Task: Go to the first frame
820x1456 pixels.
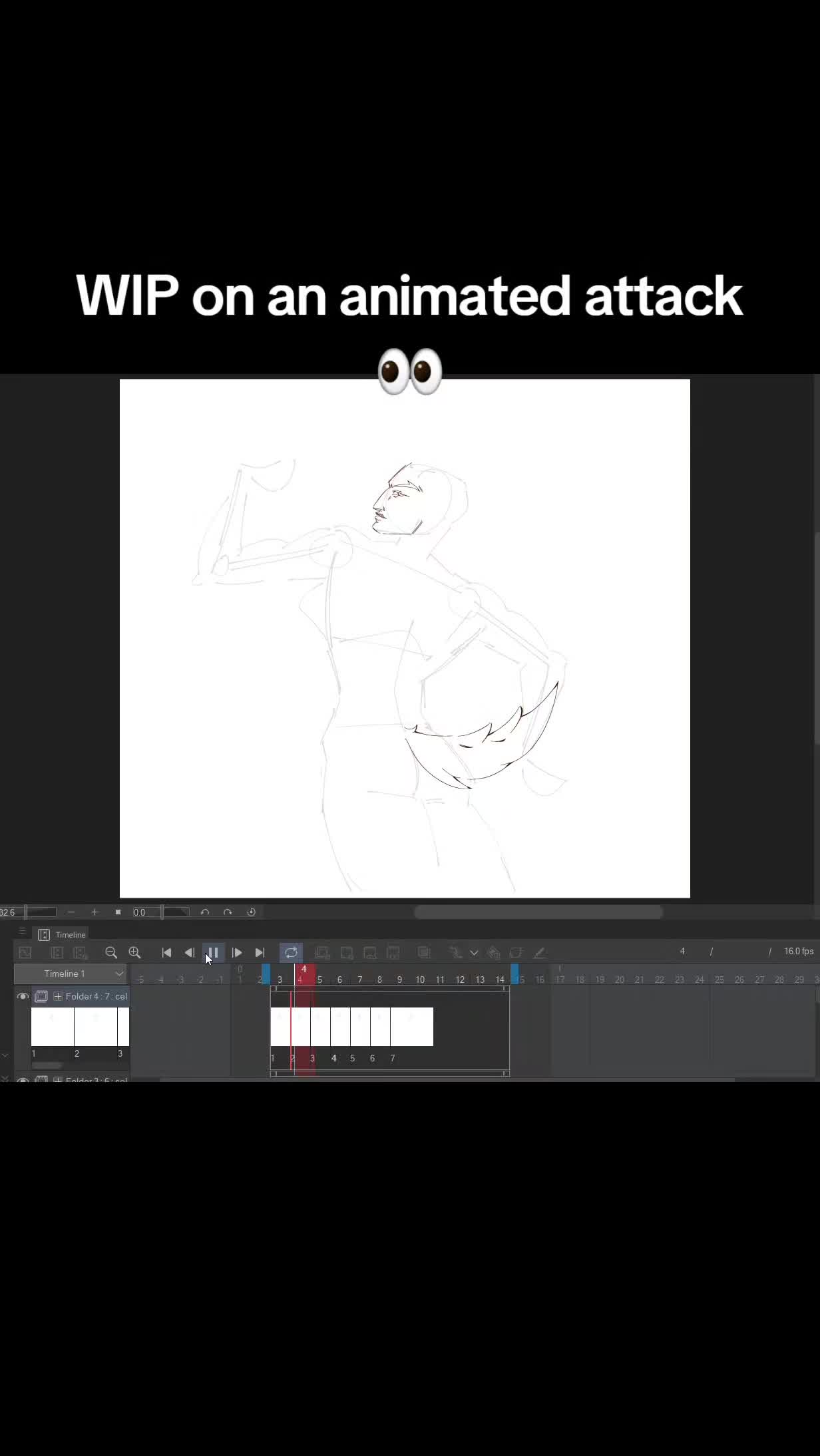Action: 166,953
